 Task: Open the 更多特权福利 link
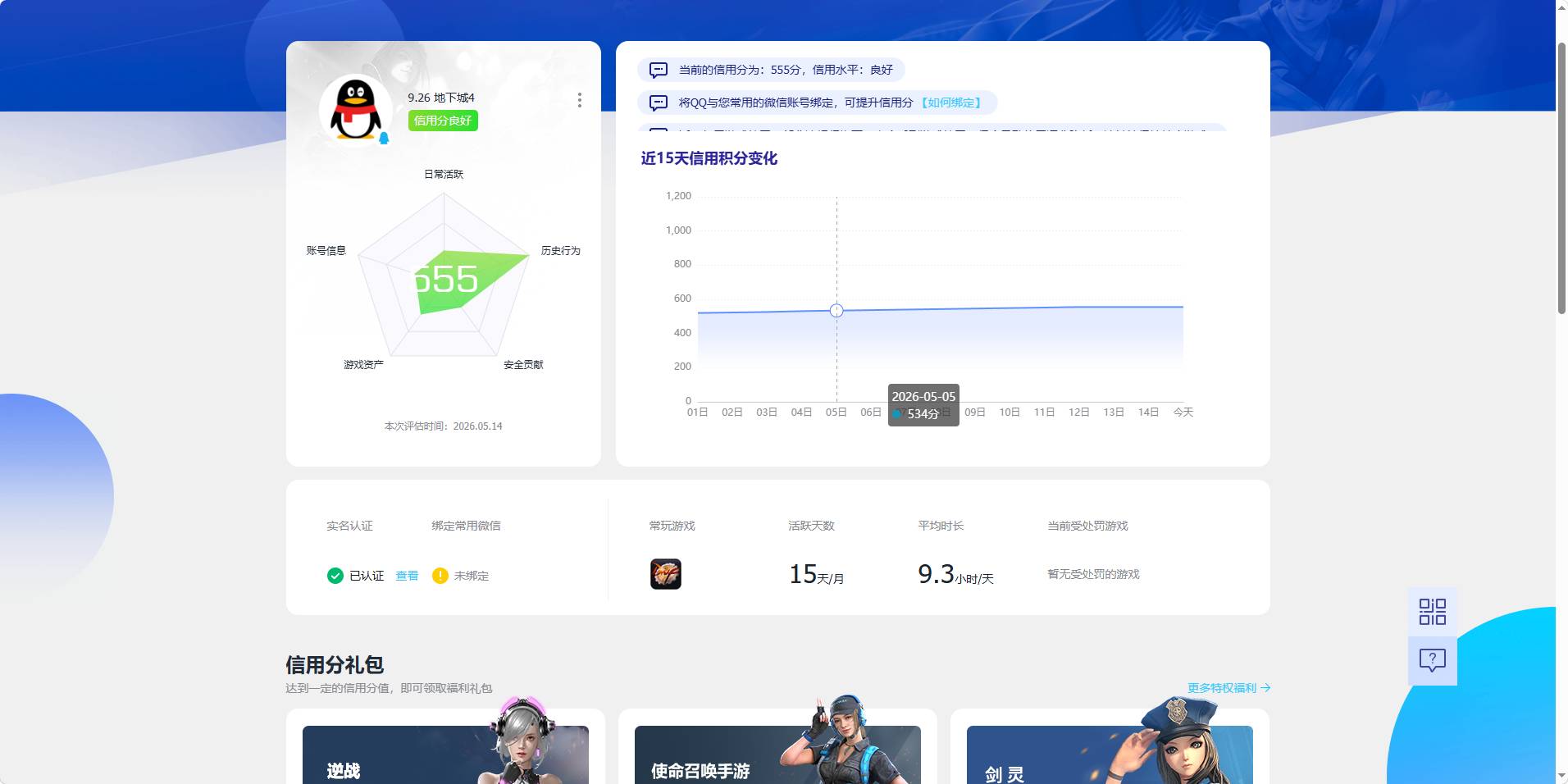point(1222,688)
